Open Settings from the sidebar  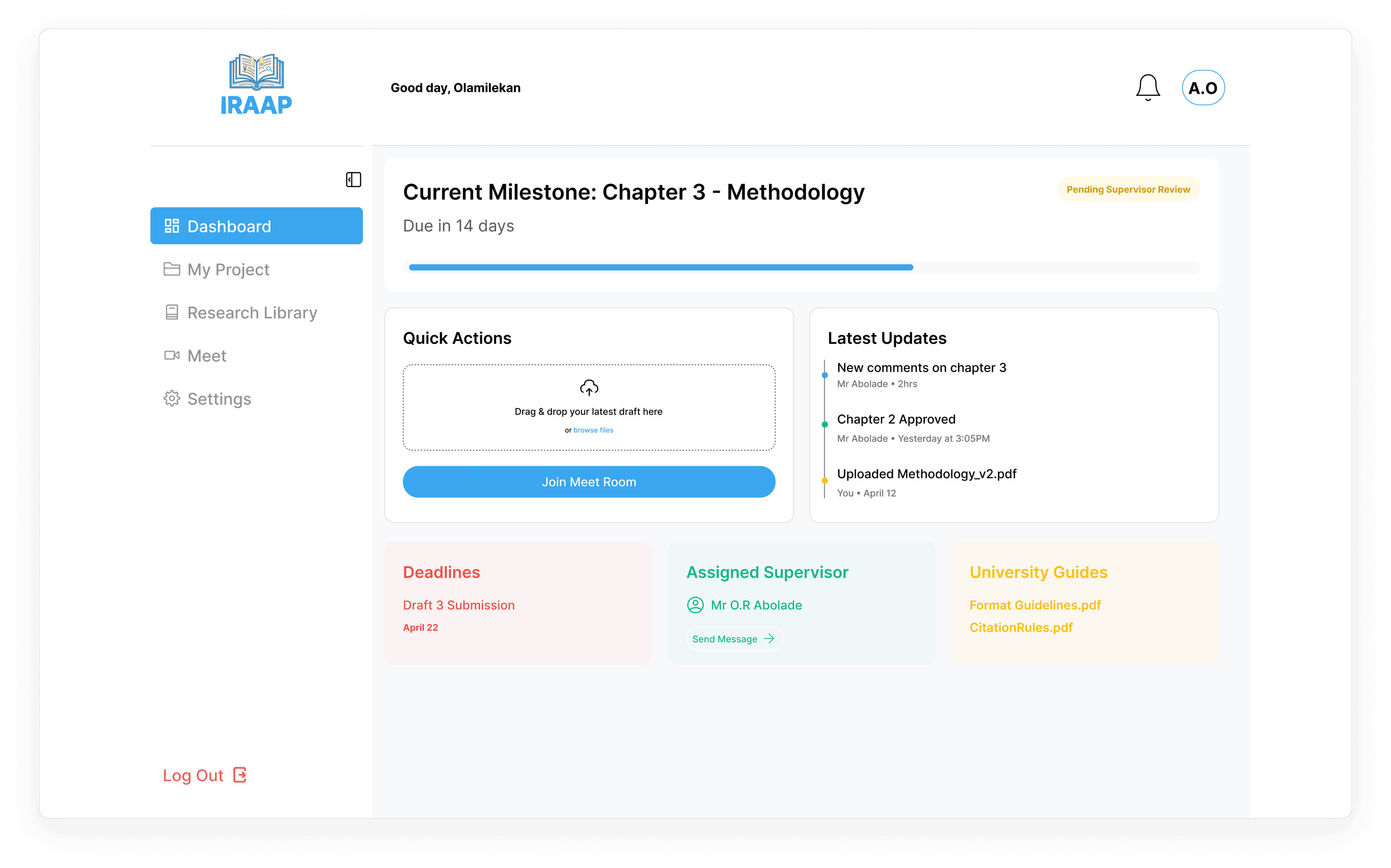pos(256,398)
